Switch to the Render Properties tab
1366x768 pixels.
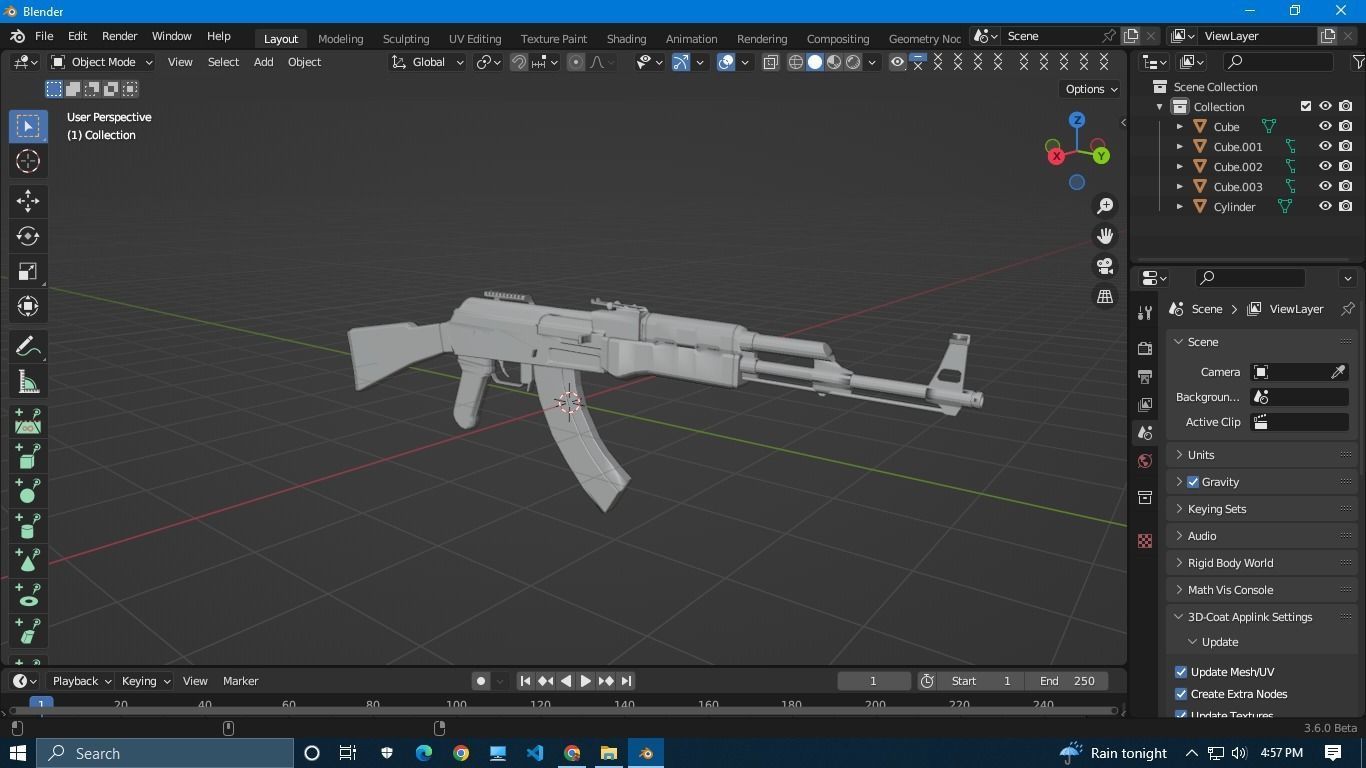coord(1144,347)
